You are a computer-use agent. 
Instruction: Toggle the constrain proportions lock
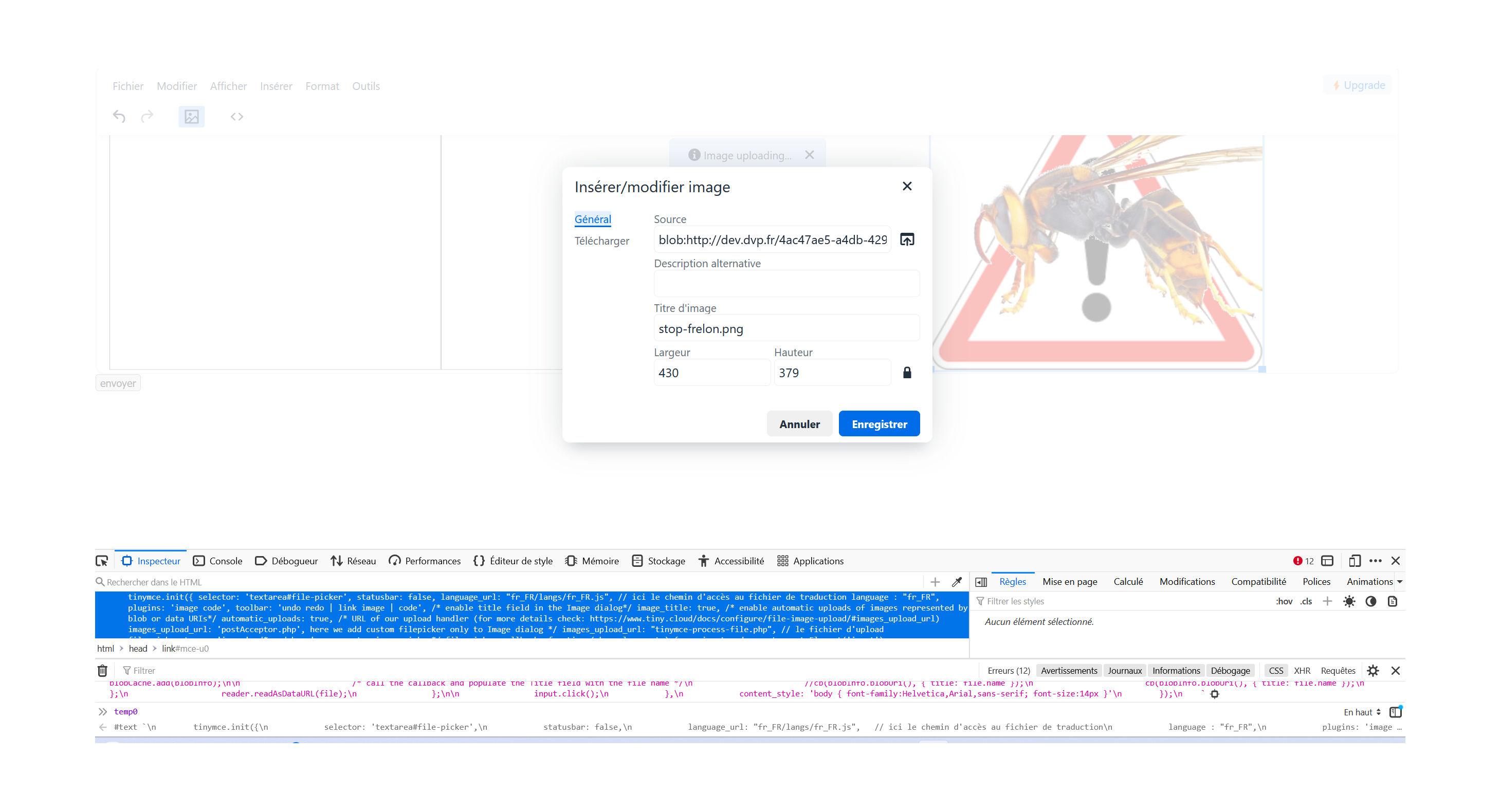907,373
